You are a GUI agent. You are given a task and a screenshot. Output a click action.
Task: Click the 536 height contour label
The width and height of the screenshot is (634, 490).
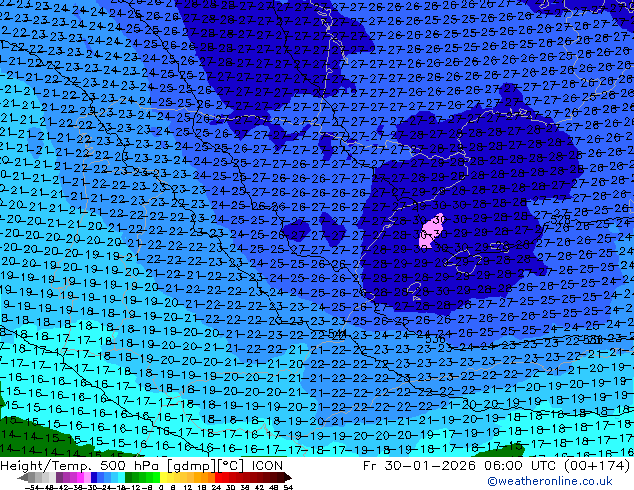(x=435, y=340)
